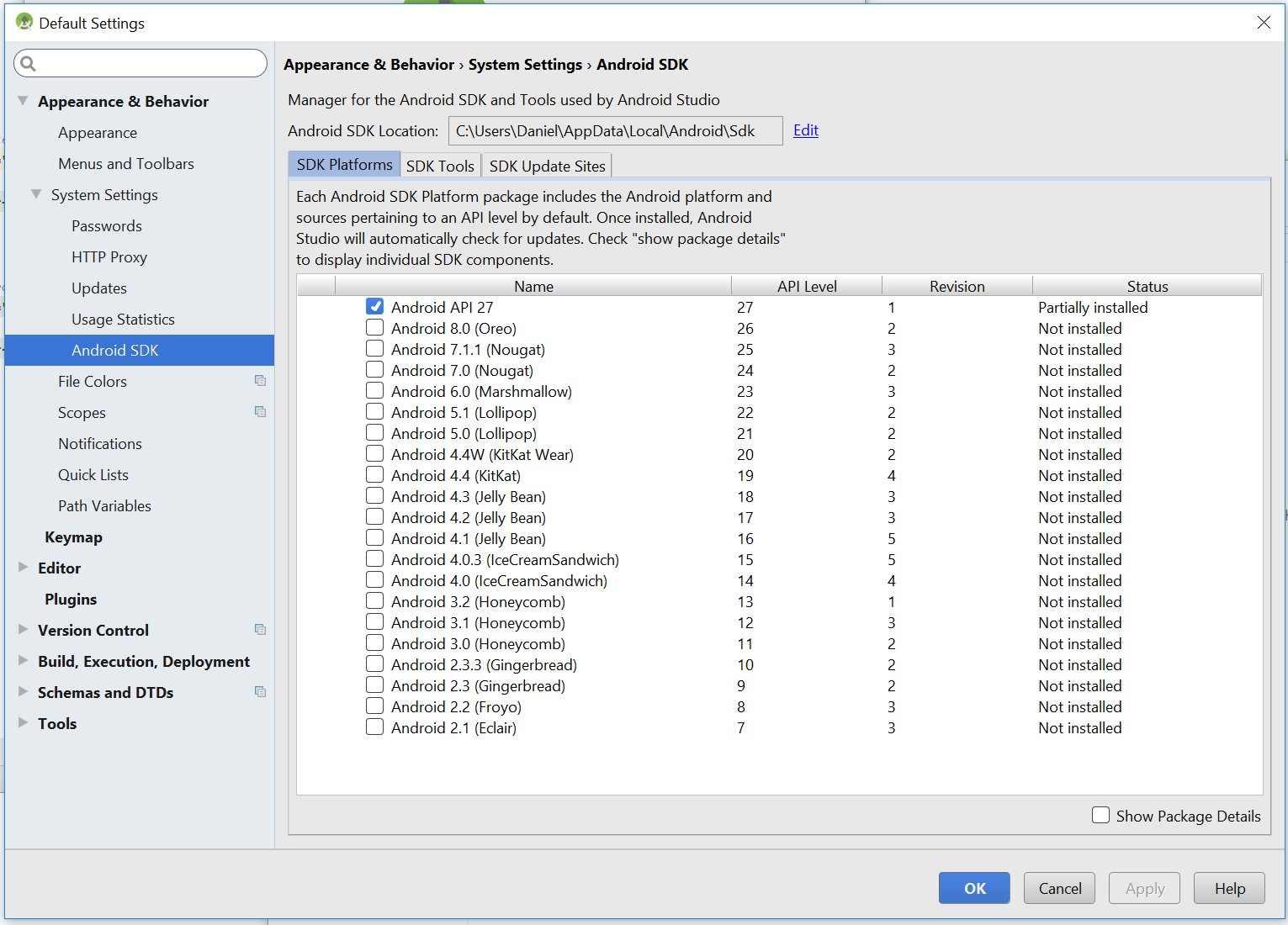The height and width of the screenshot is (925, 1288).
Task: Switch to the SDK Tools tab
Action: click(x=440, y=166)
